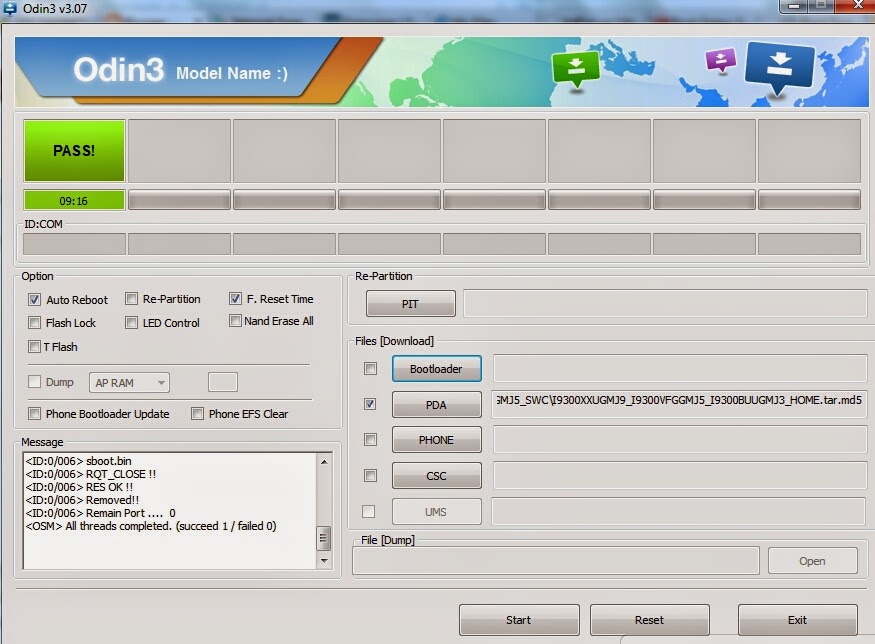
Task: Click the 'sboot.bin' log line
Action: tap(79, 461)
